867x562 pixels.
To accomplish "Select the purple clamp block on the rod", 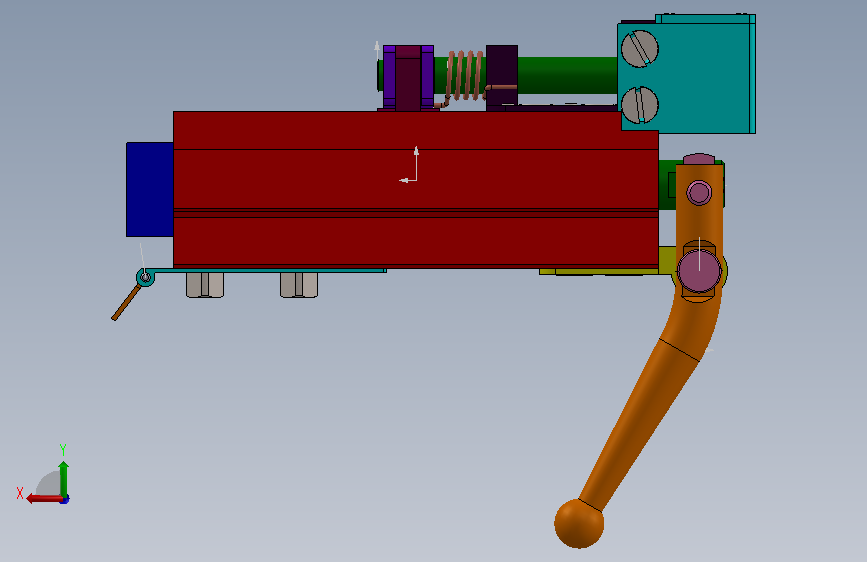I will (x=408, y=78).
